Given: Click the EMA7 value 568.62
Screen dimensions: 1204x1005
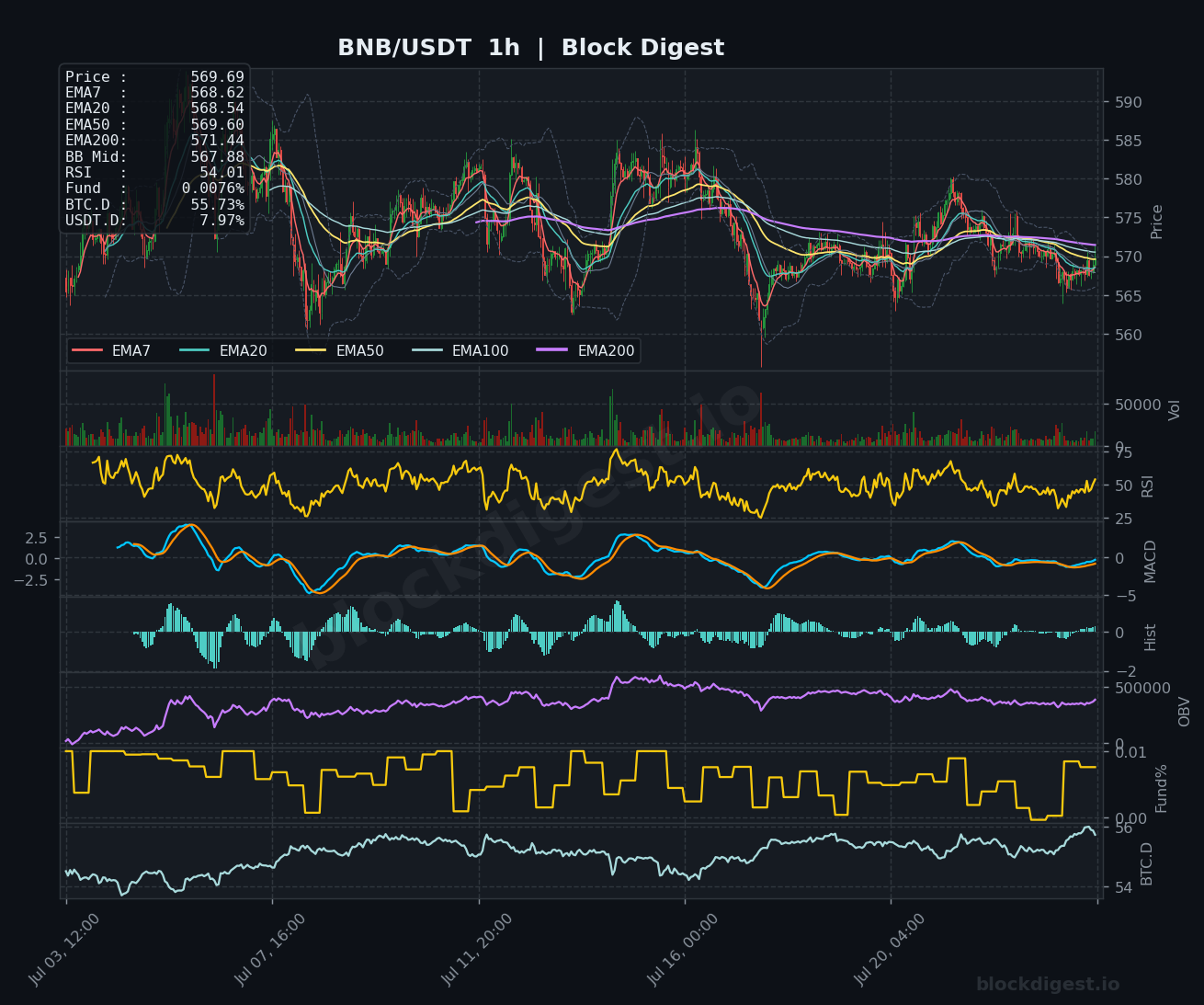Looking at the screenshot, I should 218,93.
